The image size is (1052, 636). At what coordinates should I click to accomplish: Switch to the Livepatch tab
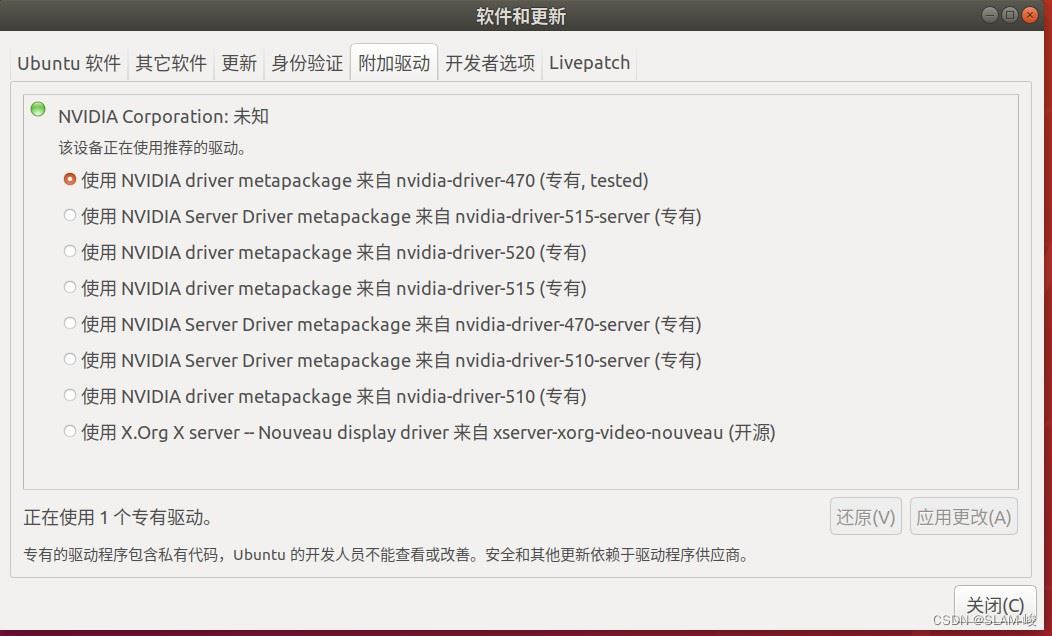(x=589, y=63)
